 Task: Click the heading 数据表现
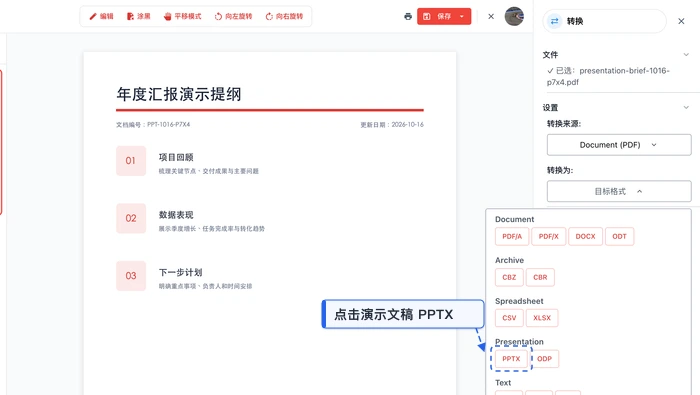(176, 215)
